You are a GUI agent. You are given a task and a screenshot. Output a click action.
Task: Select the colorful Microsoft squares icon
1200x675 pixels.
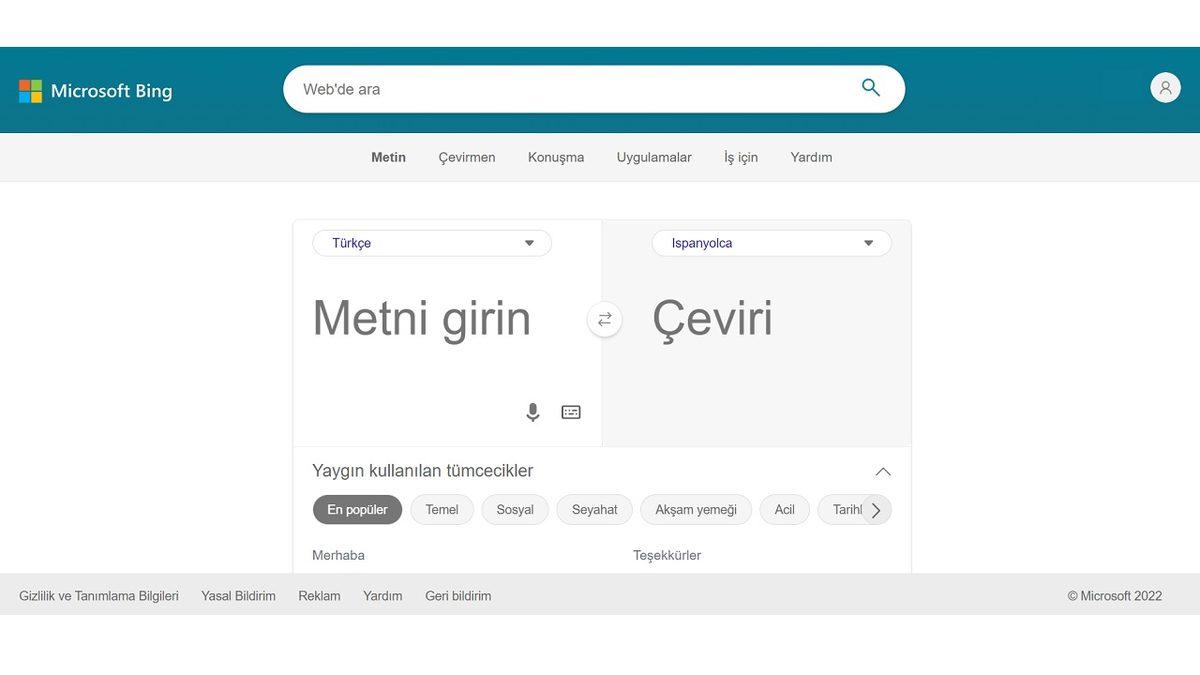coord(31,90)
